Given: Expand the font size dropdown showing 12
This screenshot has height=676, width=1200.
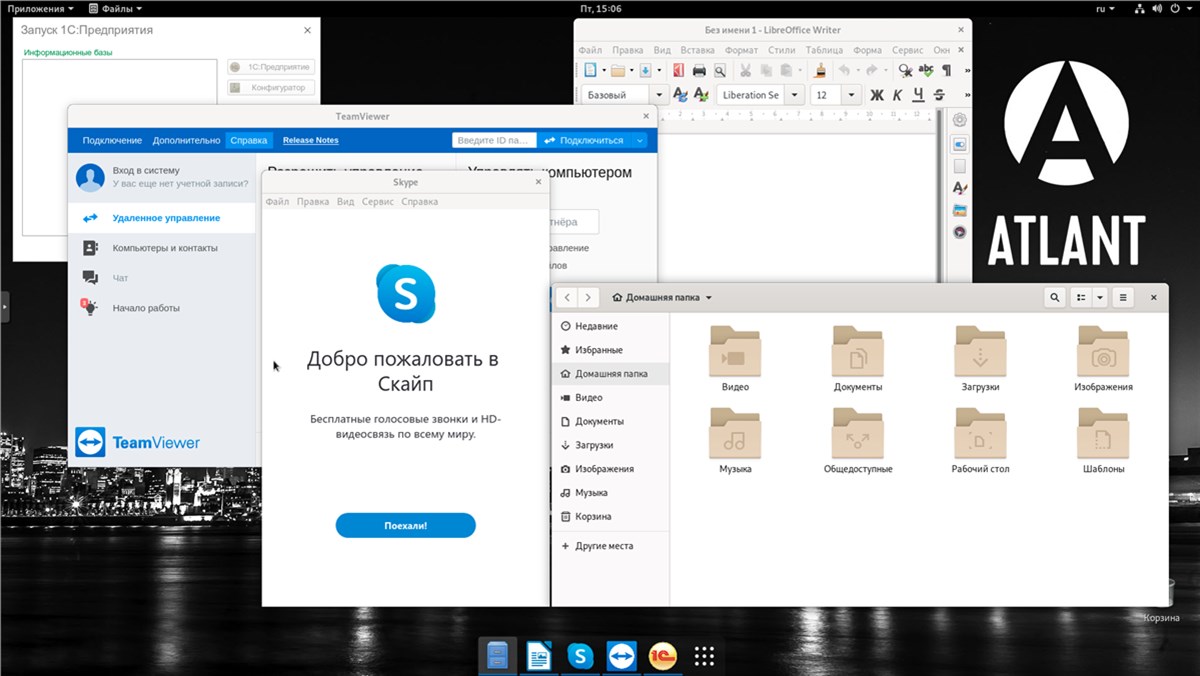Looking at the screenshot, I should (x=851, y=95).
